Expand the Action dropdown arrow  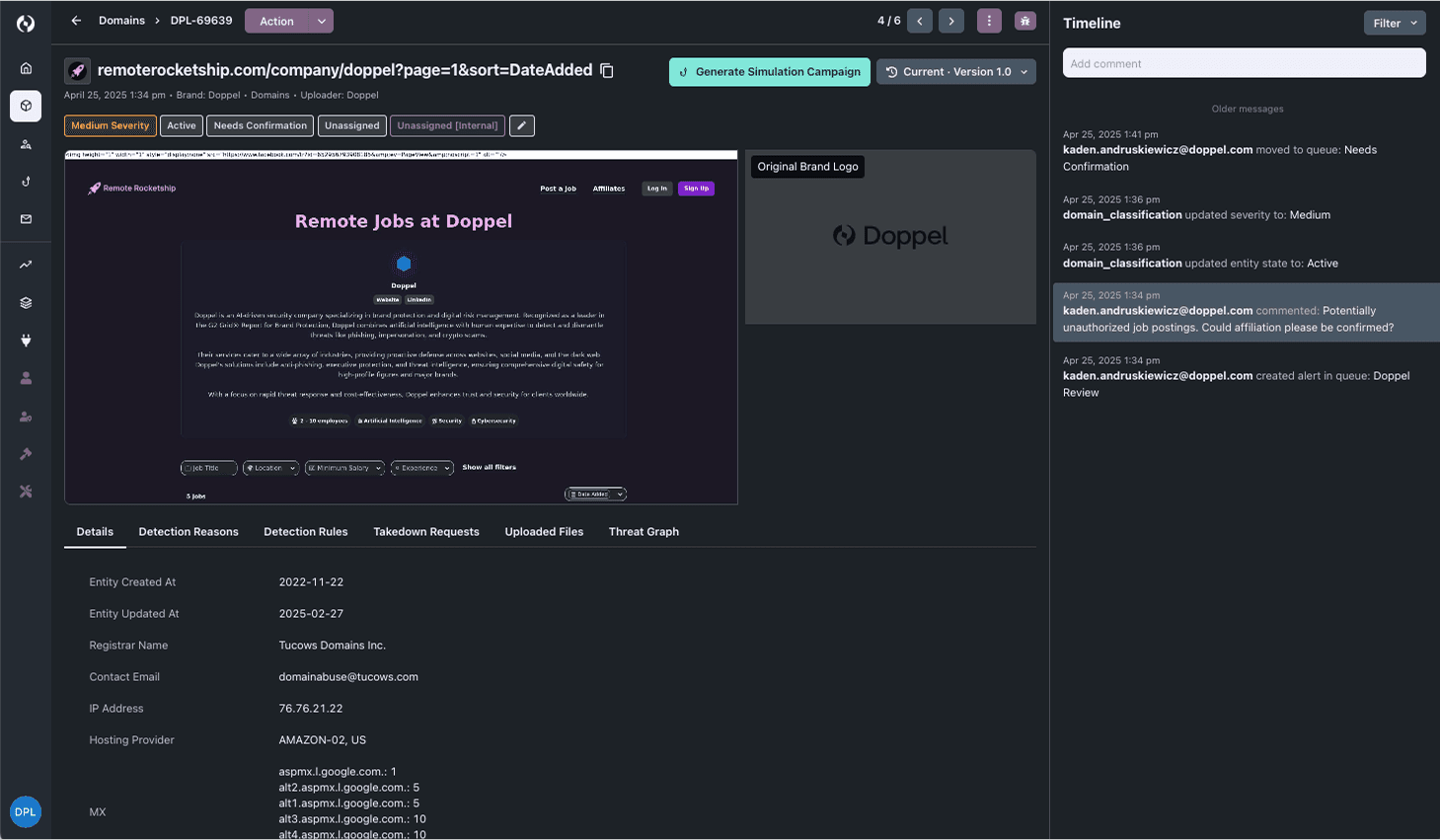[322, 21]
